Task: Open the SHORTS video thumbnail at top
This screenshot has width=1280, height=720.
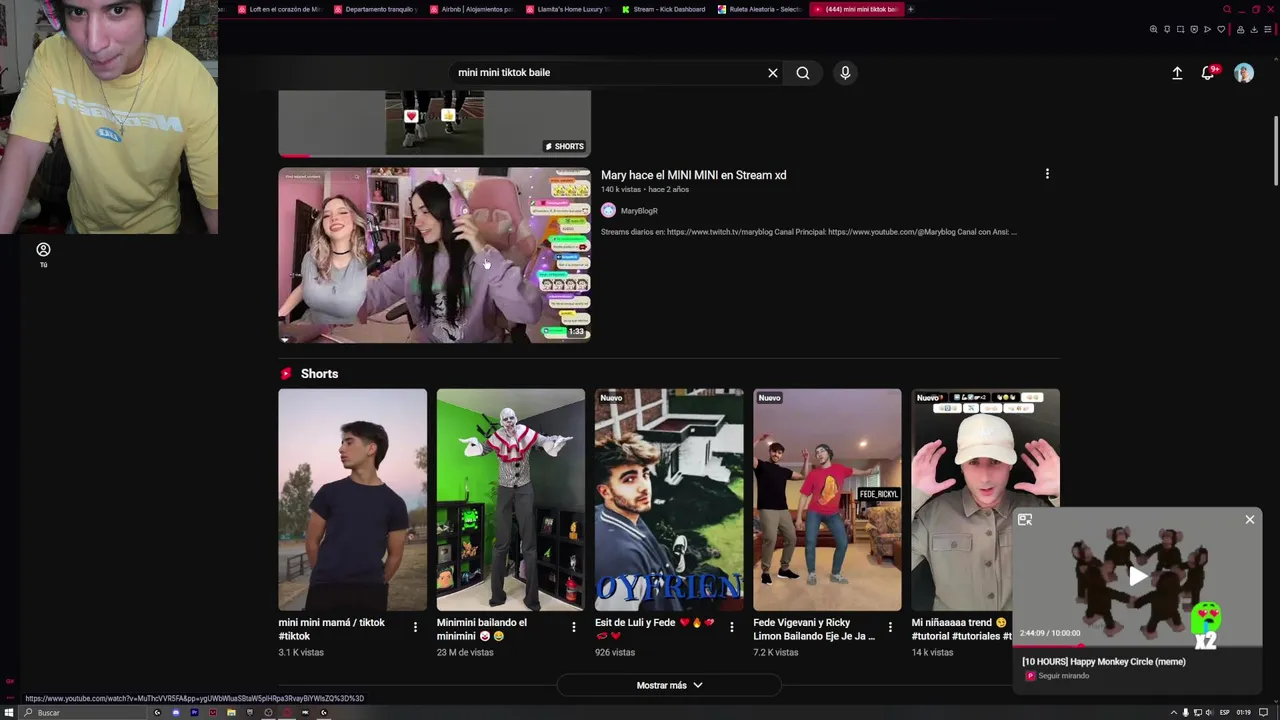Action: pyautogui.click(x=434, y=123)
